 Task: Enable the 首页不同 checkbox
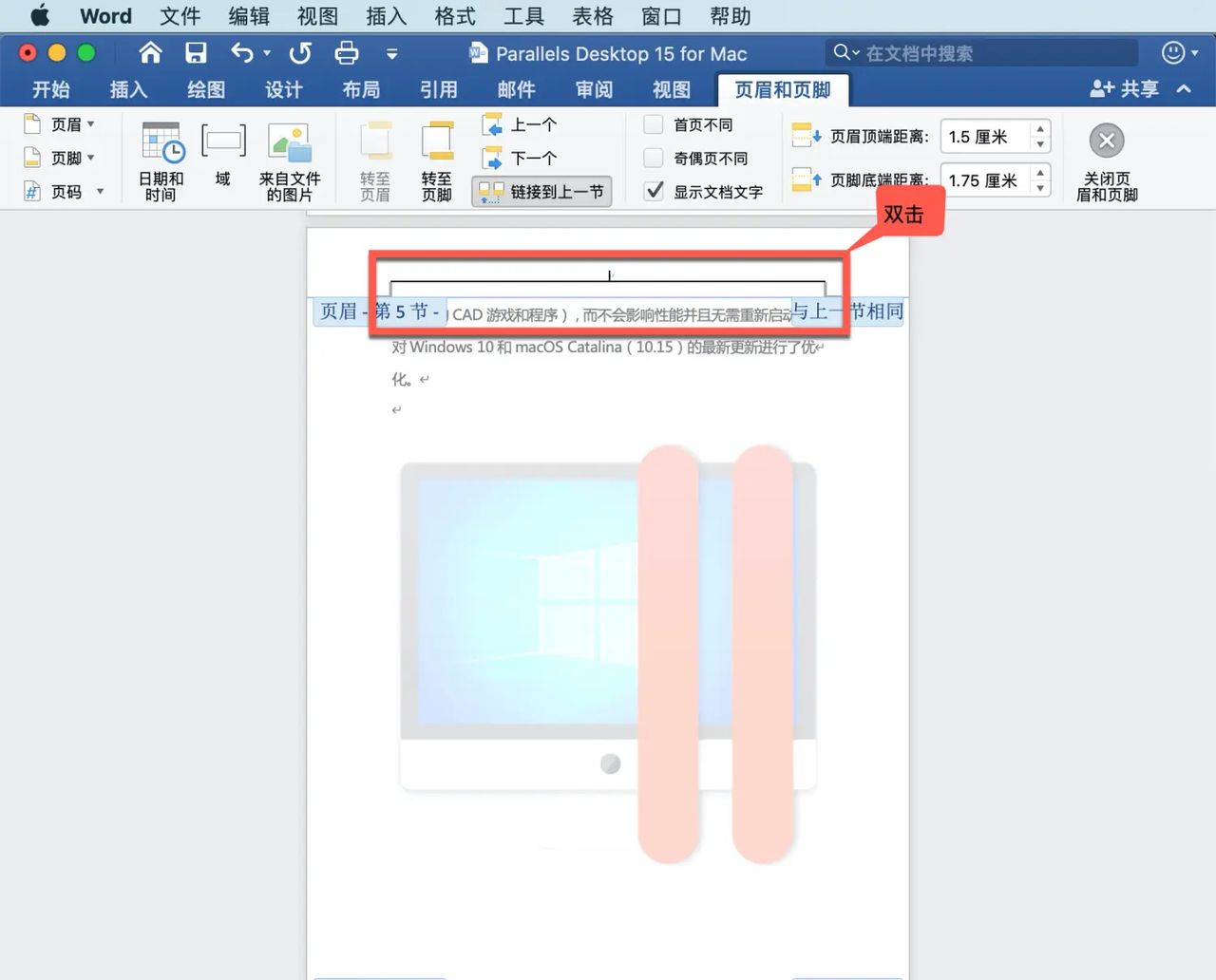pos(653,123)
